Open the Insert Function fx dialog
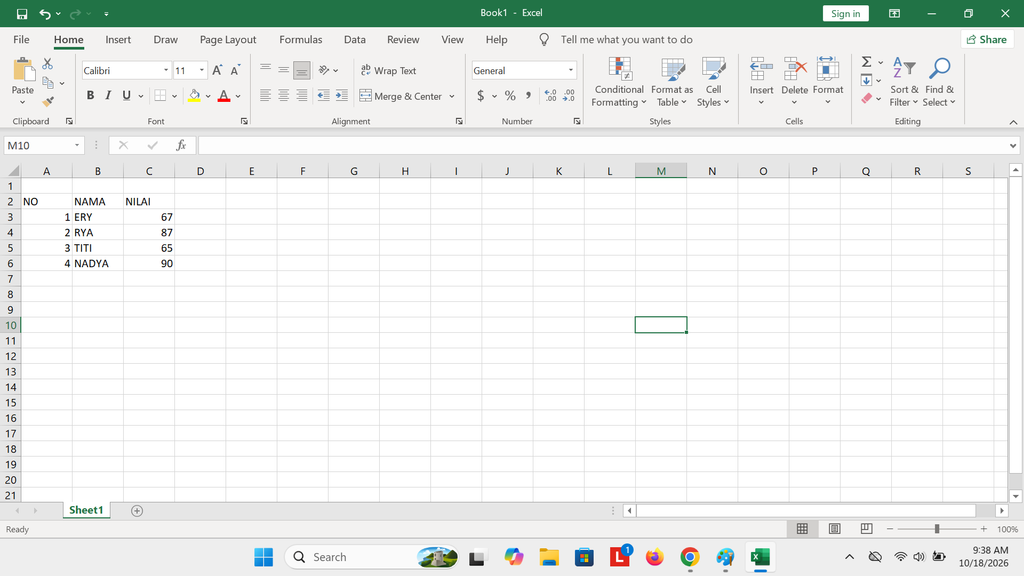The height and width of the screenshot is (576, 1024). click(x=181, y=145)
